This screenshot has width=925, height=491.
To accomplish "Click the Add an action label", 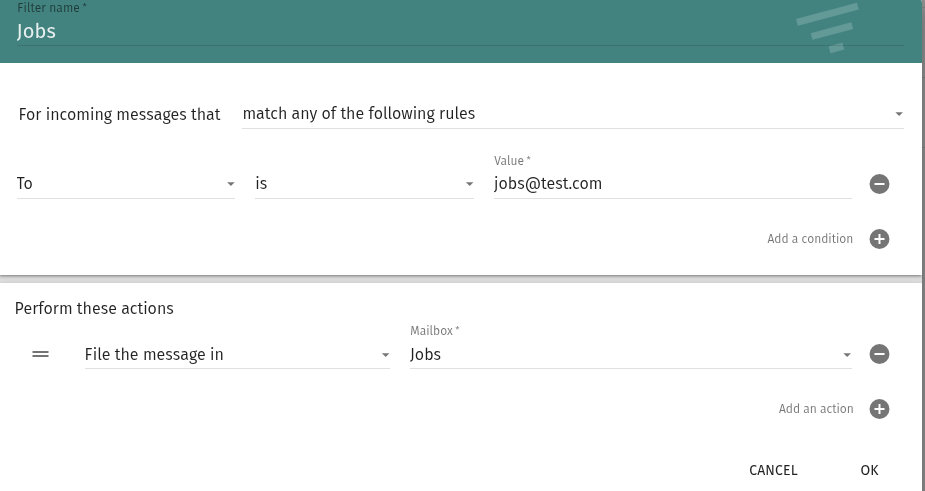I will pyautogui.click(x=816, y=409).
